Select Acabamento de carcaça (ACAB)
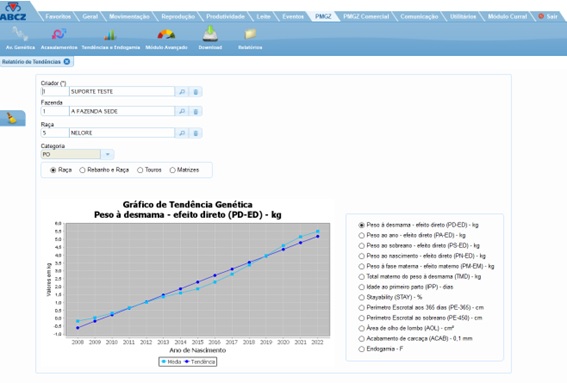This screenshot has height=383, width=567. pyautogui.click(x=361, y=339)
